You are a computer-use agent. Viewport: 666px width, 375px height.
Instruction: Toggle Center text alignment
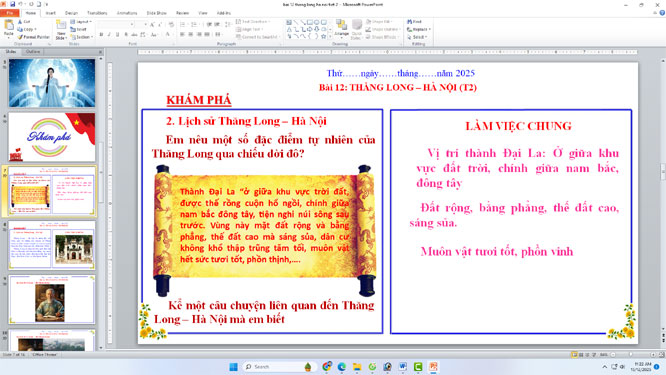point(191,34)
